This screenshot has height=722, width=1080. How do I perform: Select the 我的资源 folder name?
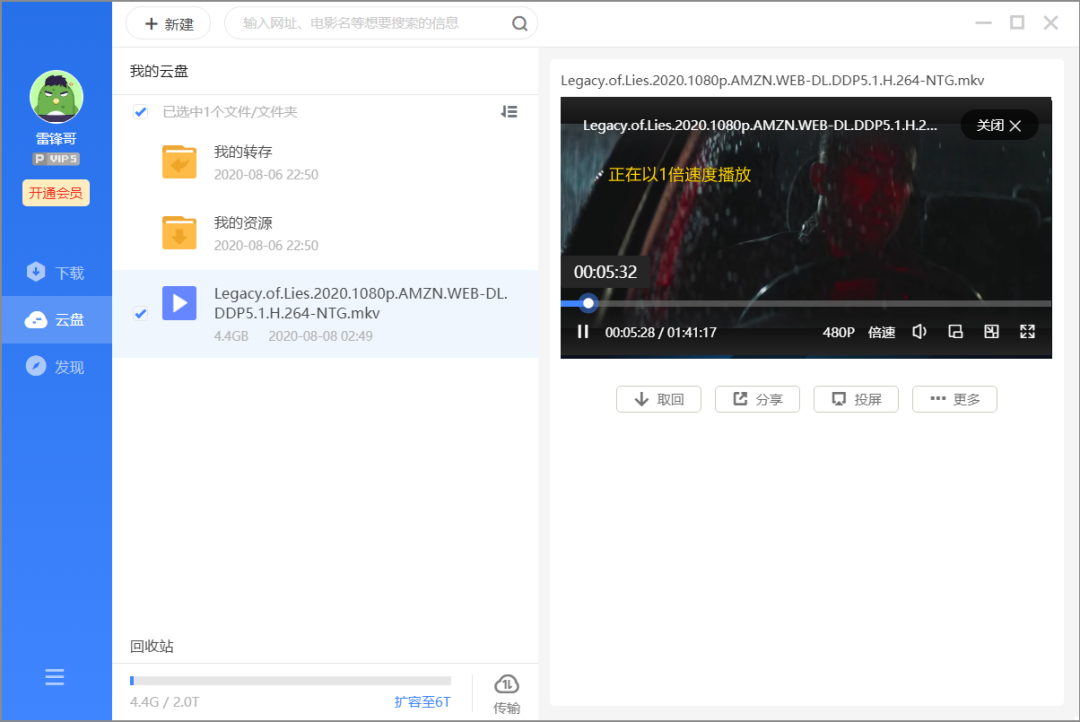[x=243, y=223]
